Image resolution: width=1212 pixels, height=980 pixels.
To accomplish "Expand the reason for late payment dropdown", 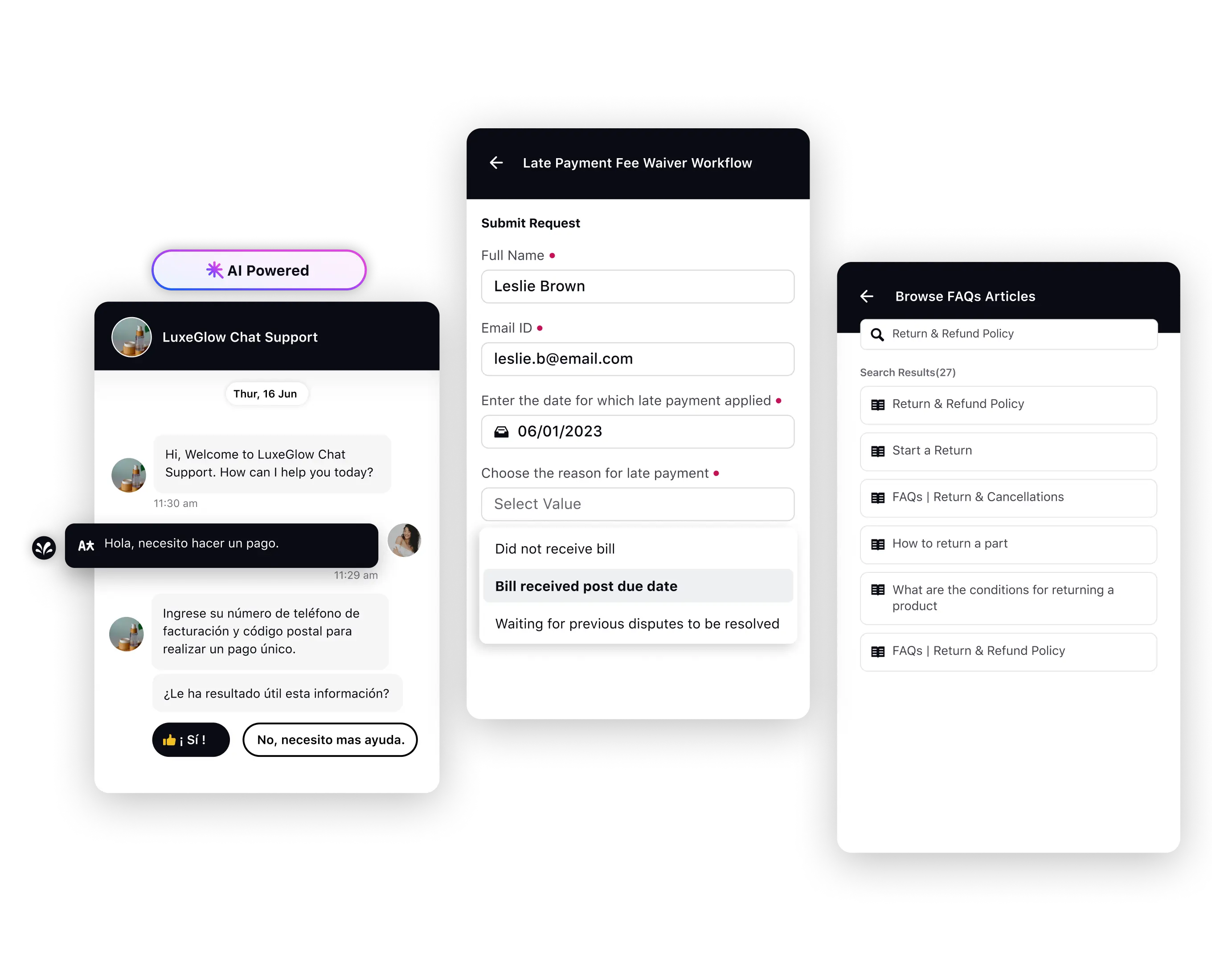I will (636, 503).
